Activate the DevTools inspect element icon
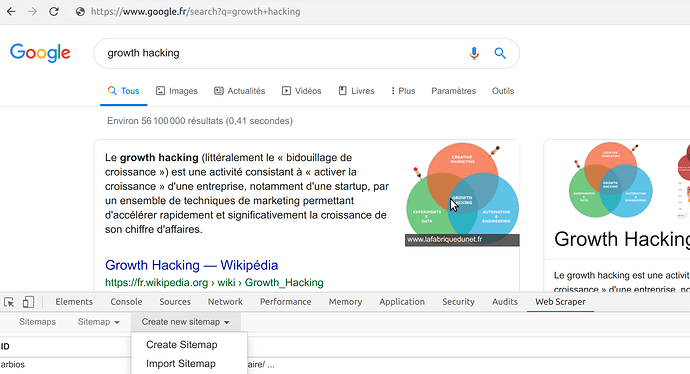This screenshot has height=374, width=690. click(9, 302)
